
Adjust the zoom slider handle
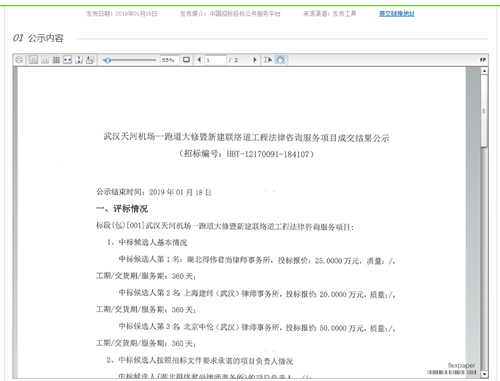[x=107, y=60]
